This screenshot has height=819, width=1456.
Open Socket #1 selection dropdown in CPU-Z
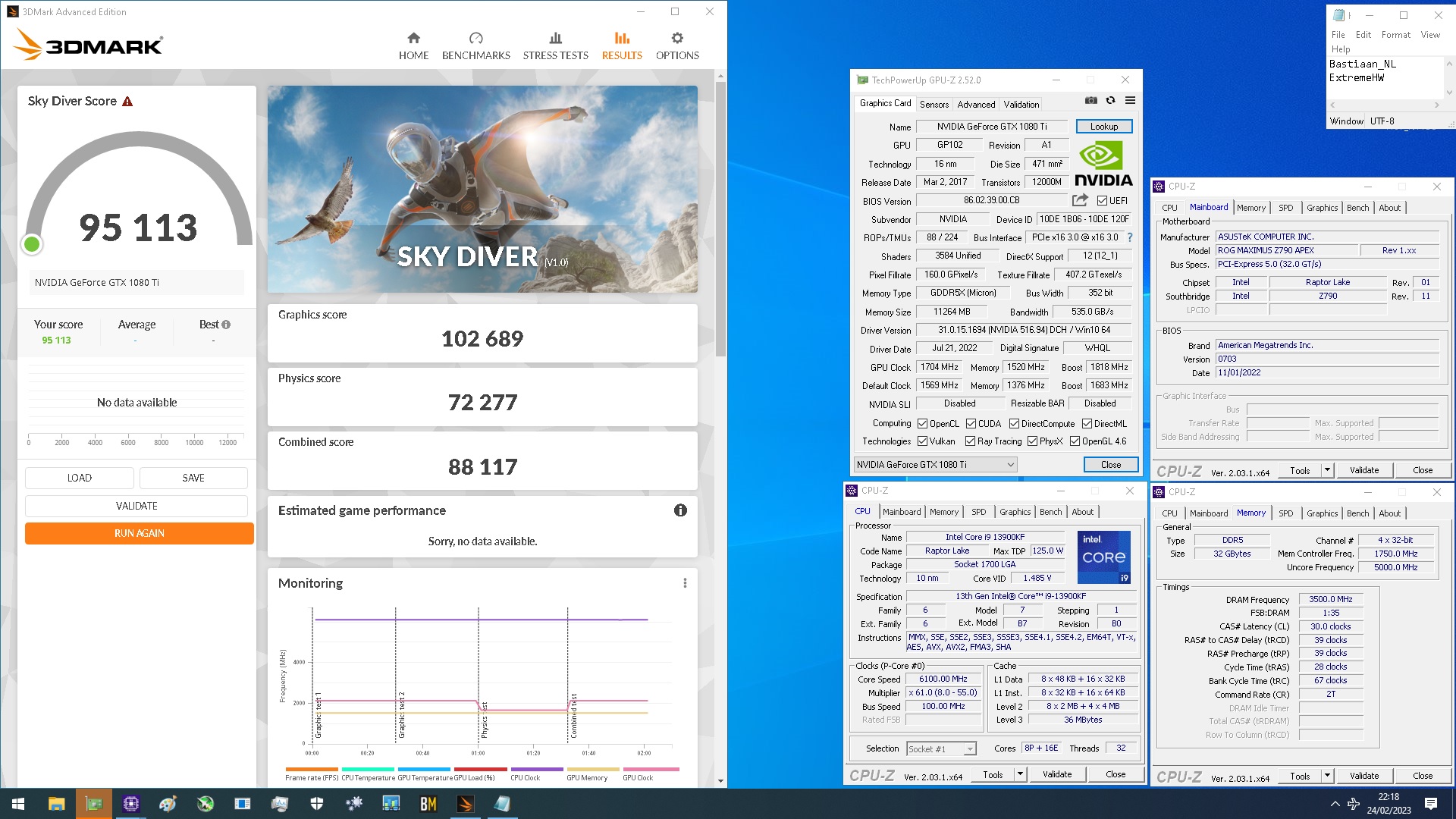pos(941,749)
